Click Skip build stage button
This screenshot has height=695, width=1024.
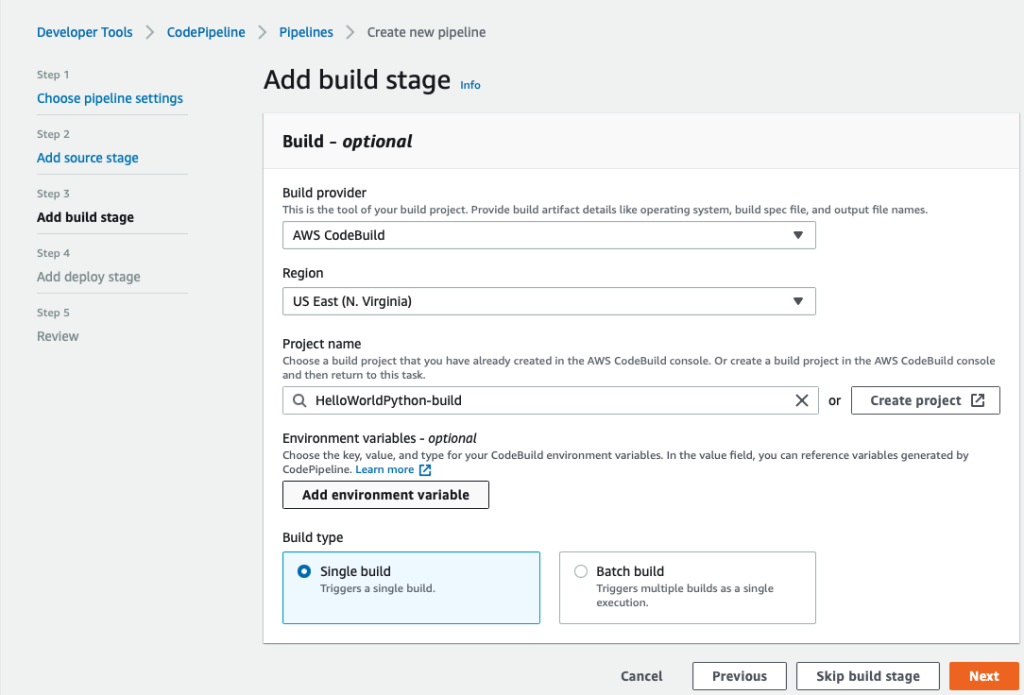click(x=868, y=676)
